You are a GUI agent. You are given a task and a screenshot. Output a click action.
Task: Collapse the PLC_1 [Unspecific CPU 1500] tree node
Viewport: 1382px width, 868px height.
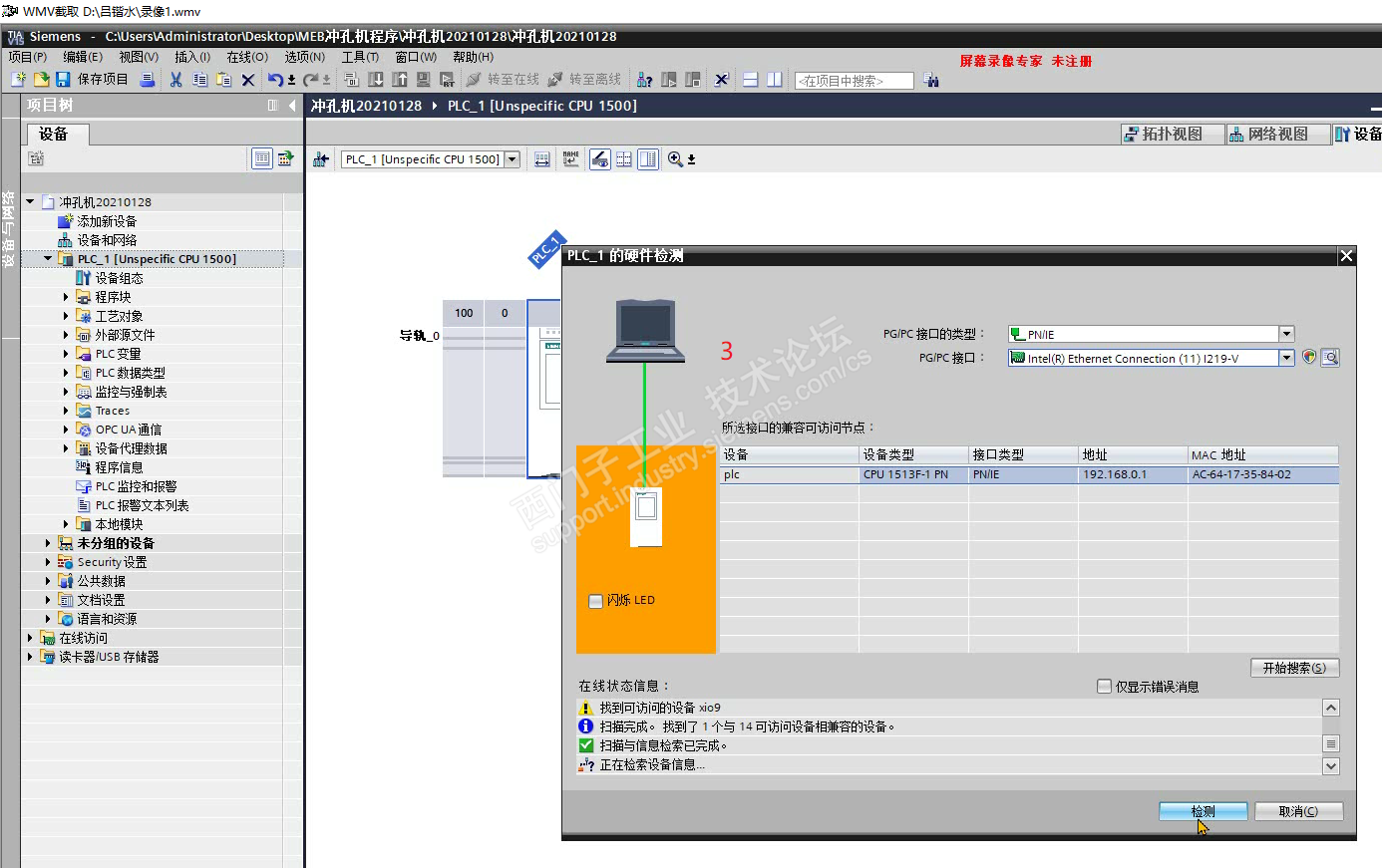[x=47, y=259]
